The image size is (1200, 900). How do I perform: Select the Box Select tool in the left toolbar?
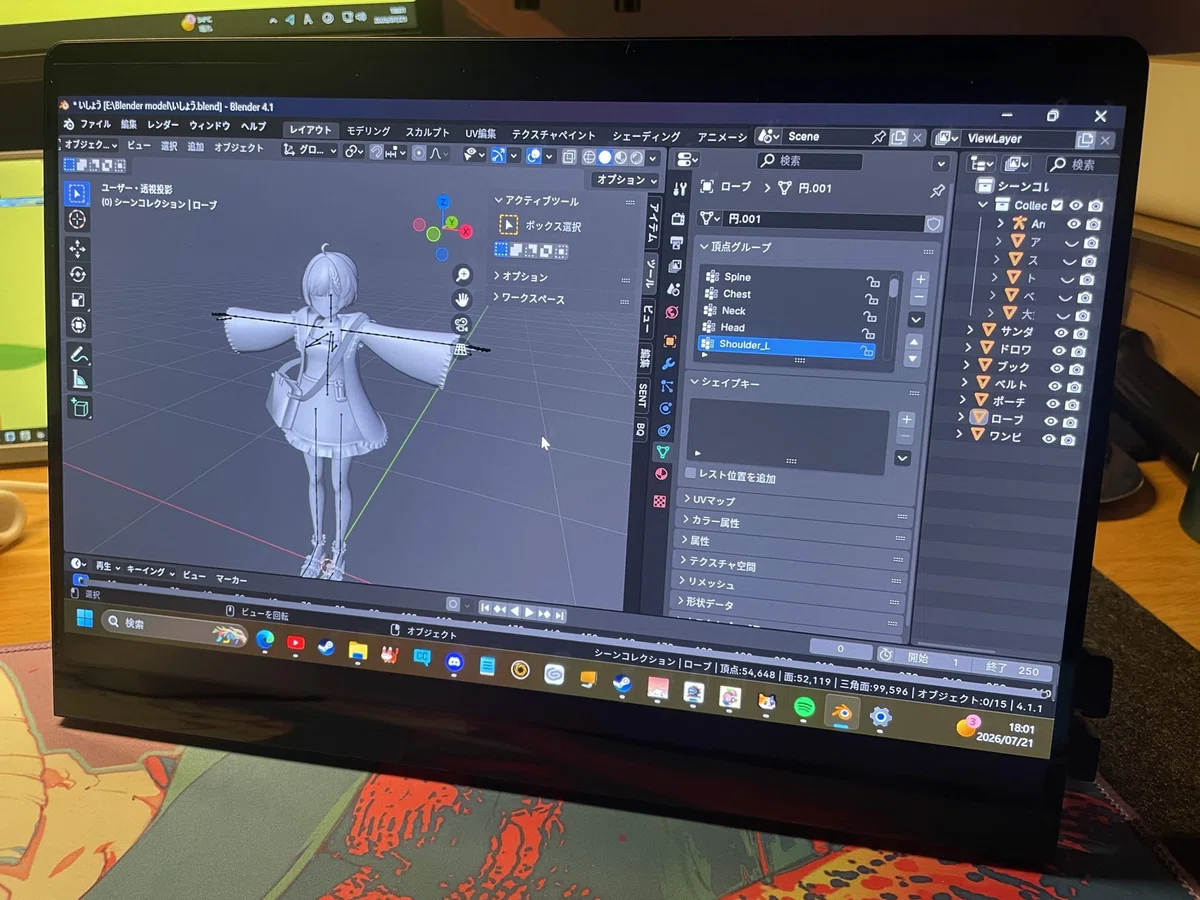coord(78,193)
